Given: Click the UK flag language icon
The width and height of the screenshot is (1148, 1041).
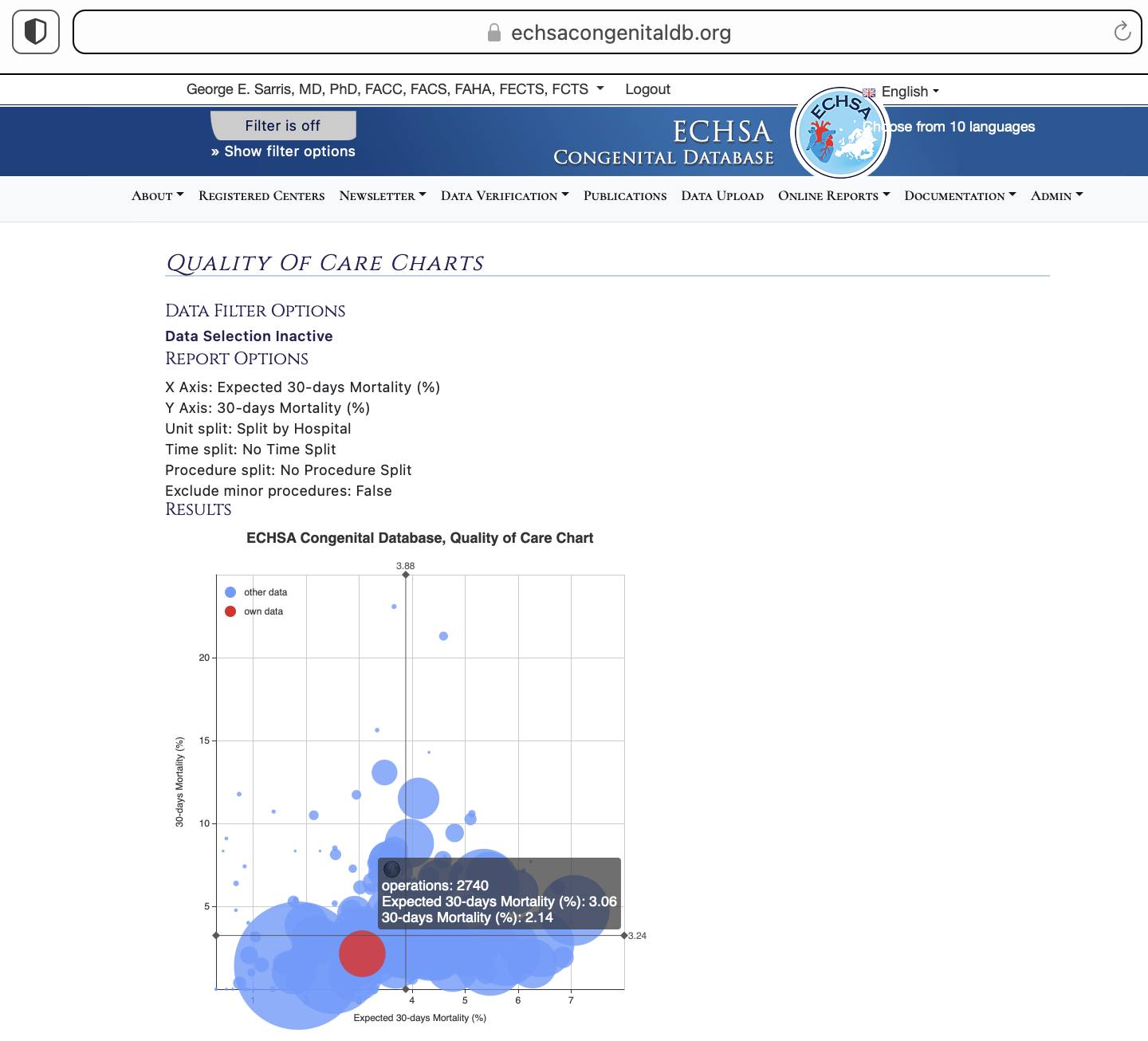Looking at the screenshot, I should [x=869, y=92].
